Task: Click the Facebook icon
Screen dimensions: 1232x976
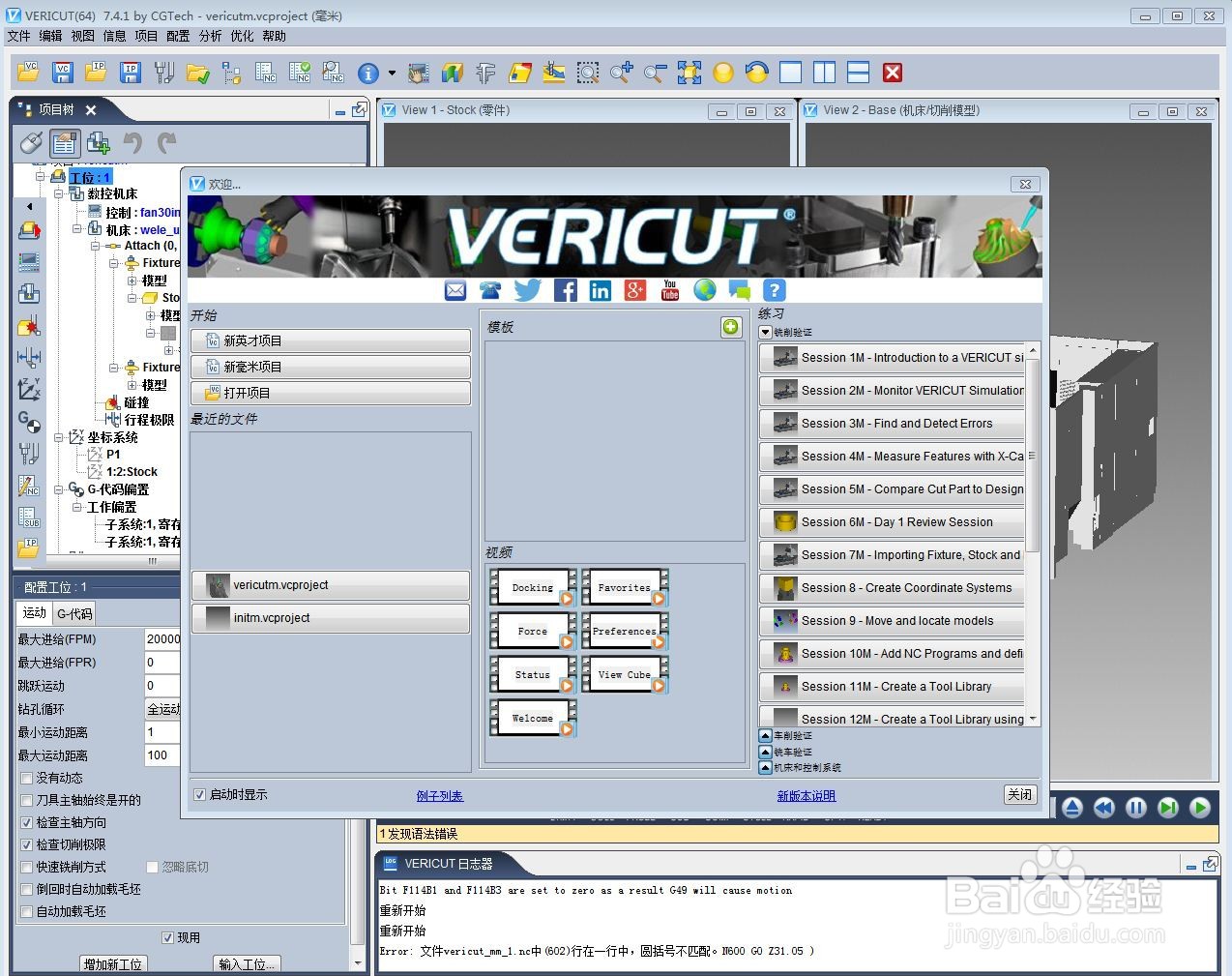Action: [566, 290]
